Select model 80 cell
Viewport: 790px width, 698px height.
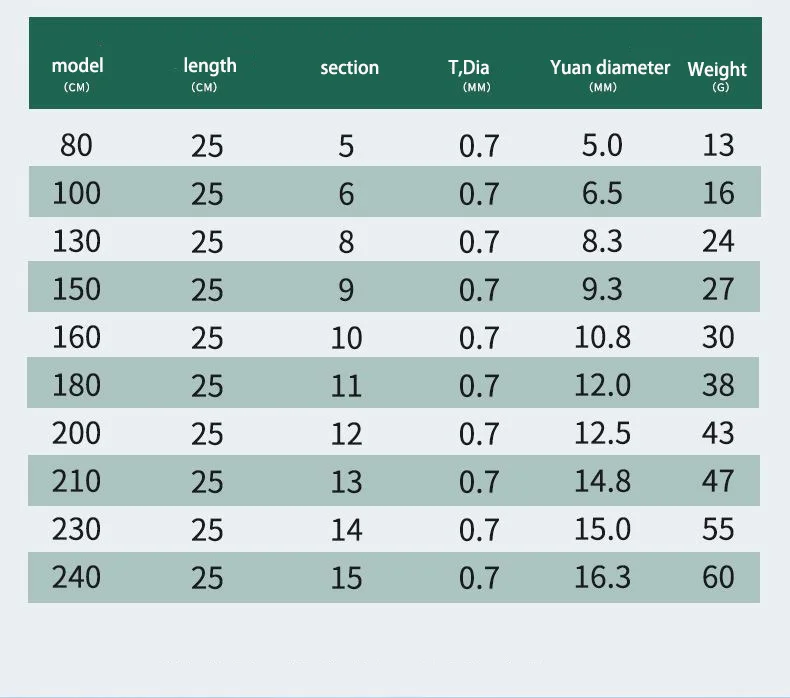click(76, 146)
